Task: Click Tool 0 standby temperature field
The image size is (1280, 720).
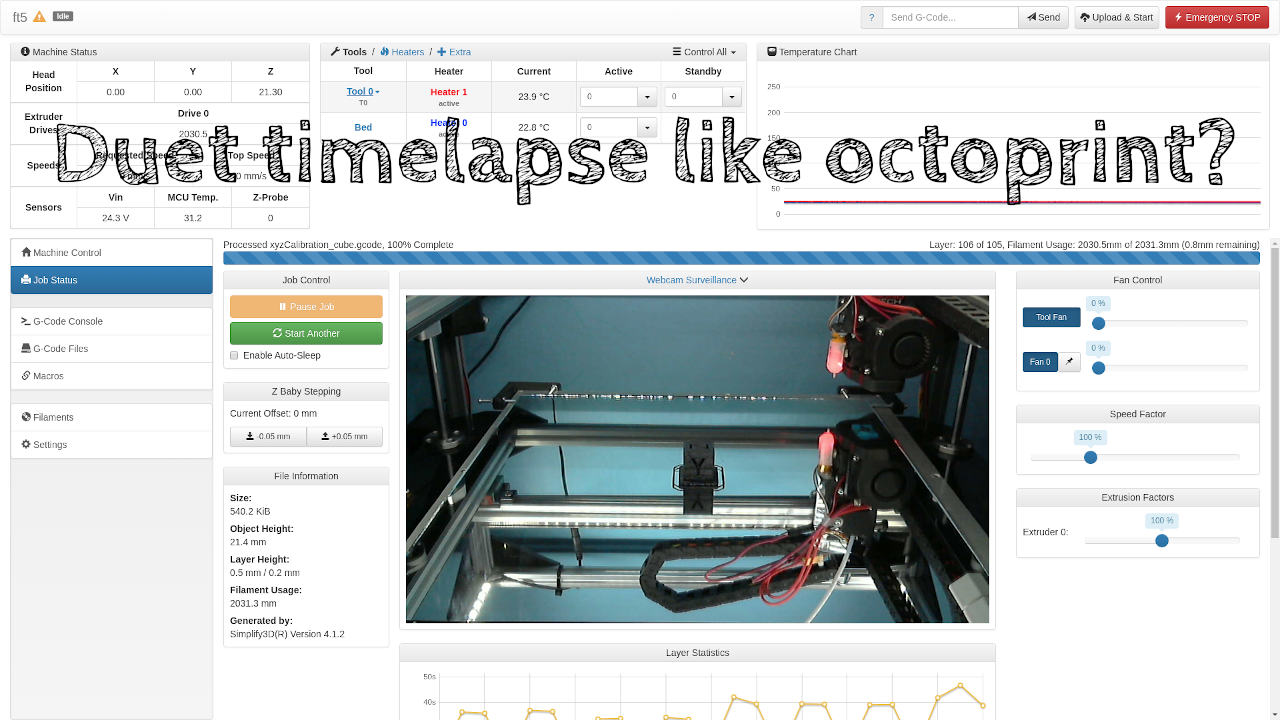Action: click(693, 97)
